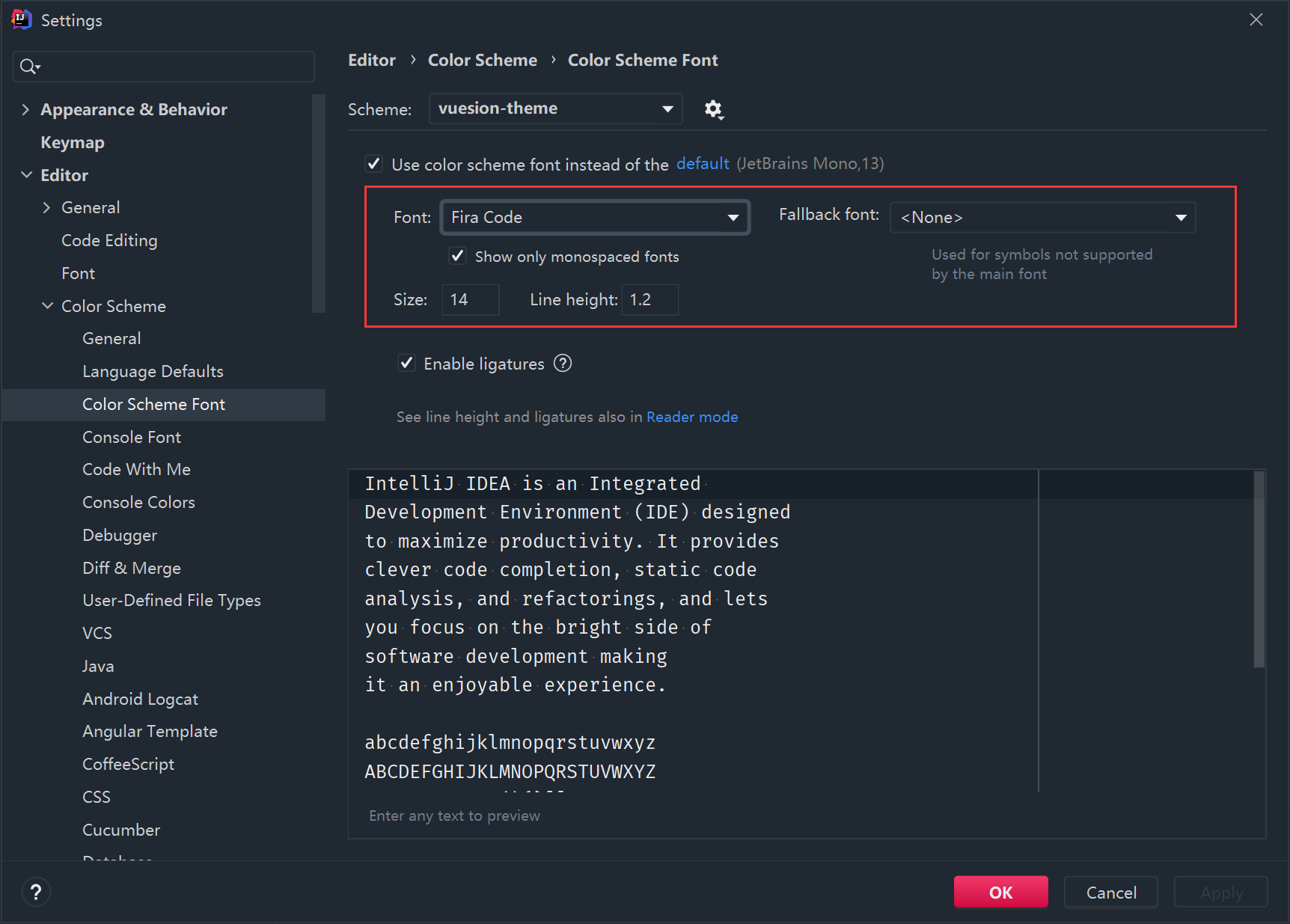Toggle Use color scheme font checkbox
The width and height of the screenshot is (1290, 924).
374,164
